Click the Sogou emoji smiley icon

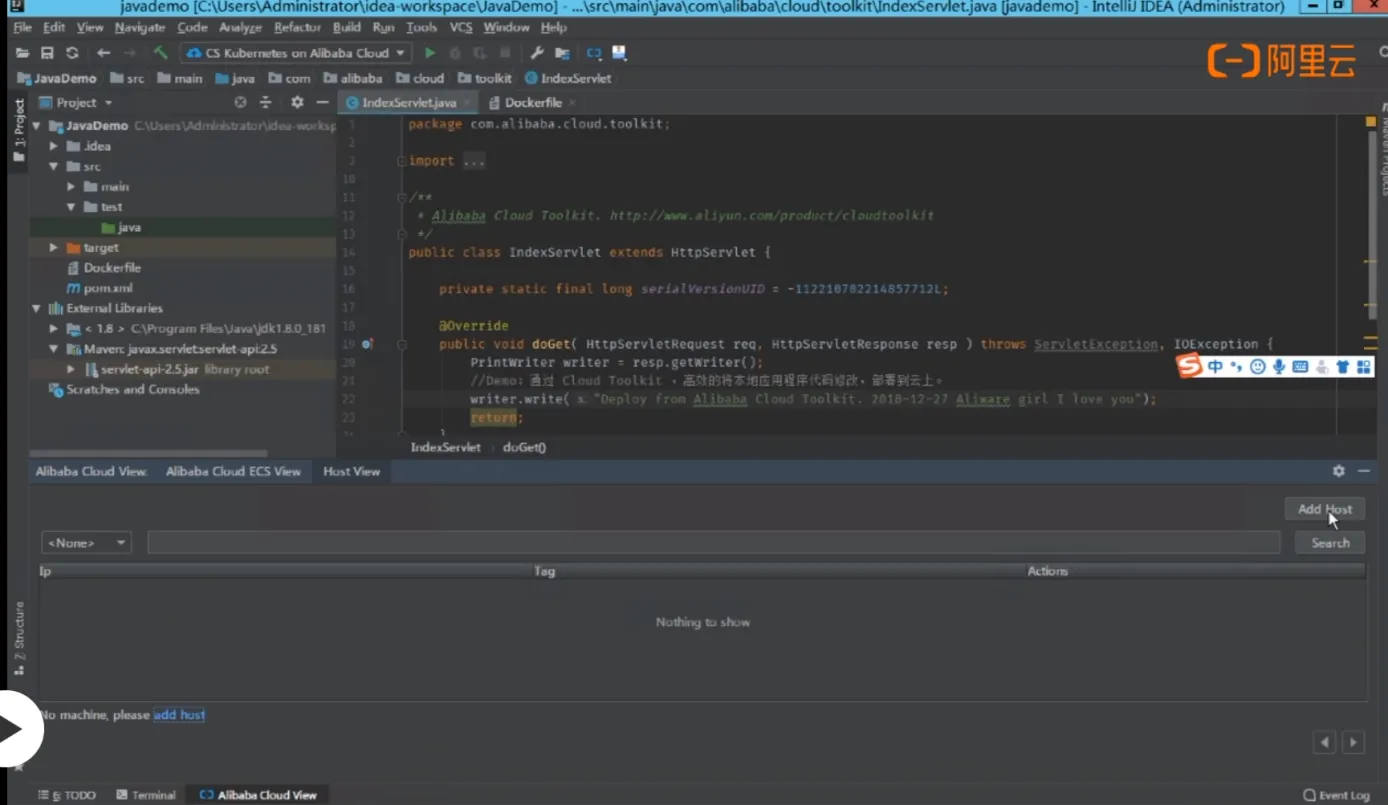1258,367
